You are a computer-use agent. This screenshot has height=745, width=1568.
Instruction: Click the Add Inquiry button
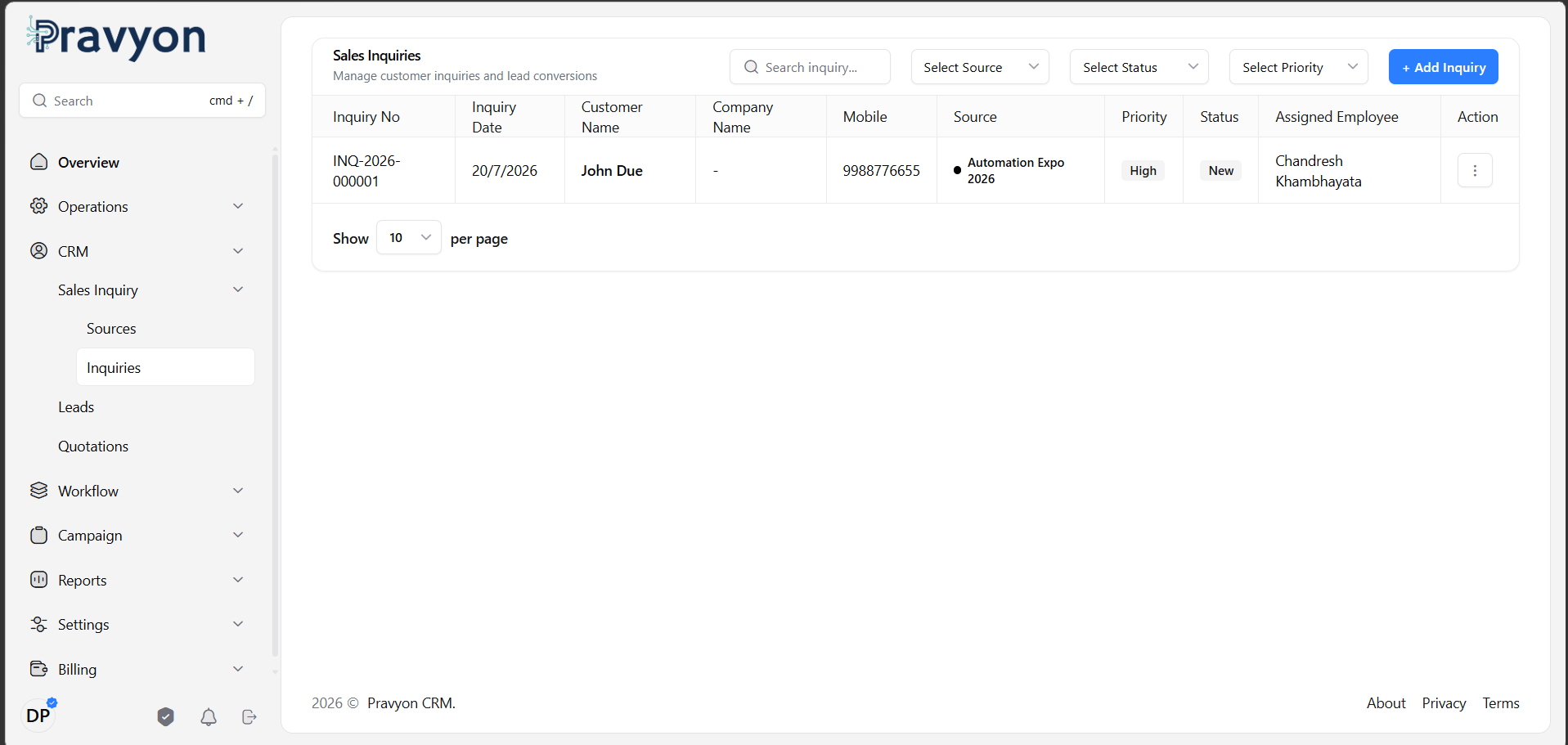click(1444, 67)
